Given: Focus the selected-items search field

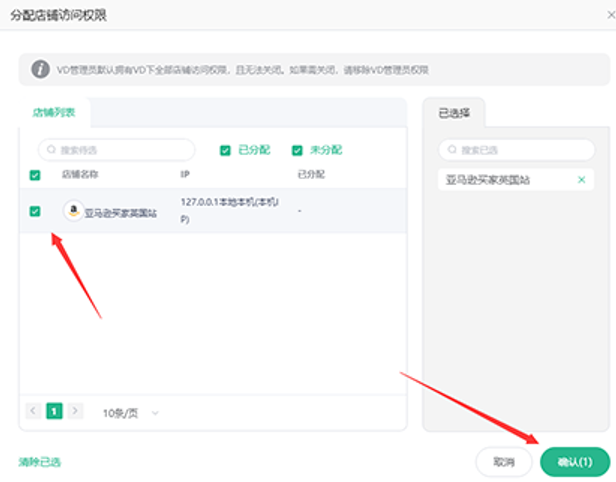Looking at the screenshot, I should tap(516, 150).
